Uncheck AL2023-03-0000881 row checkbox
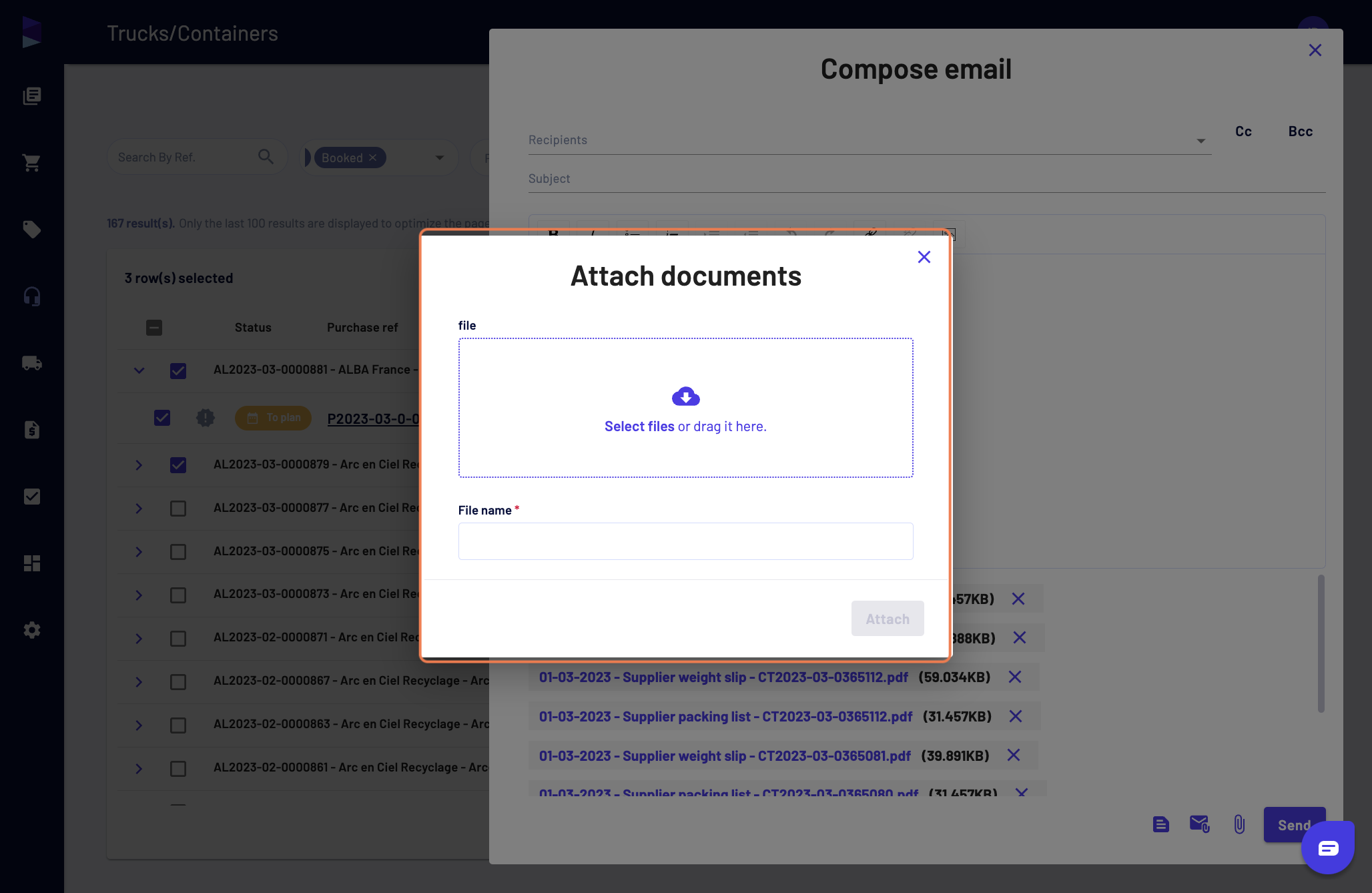This screenshot has height=893, width=1372. click(x=178, y=370)
